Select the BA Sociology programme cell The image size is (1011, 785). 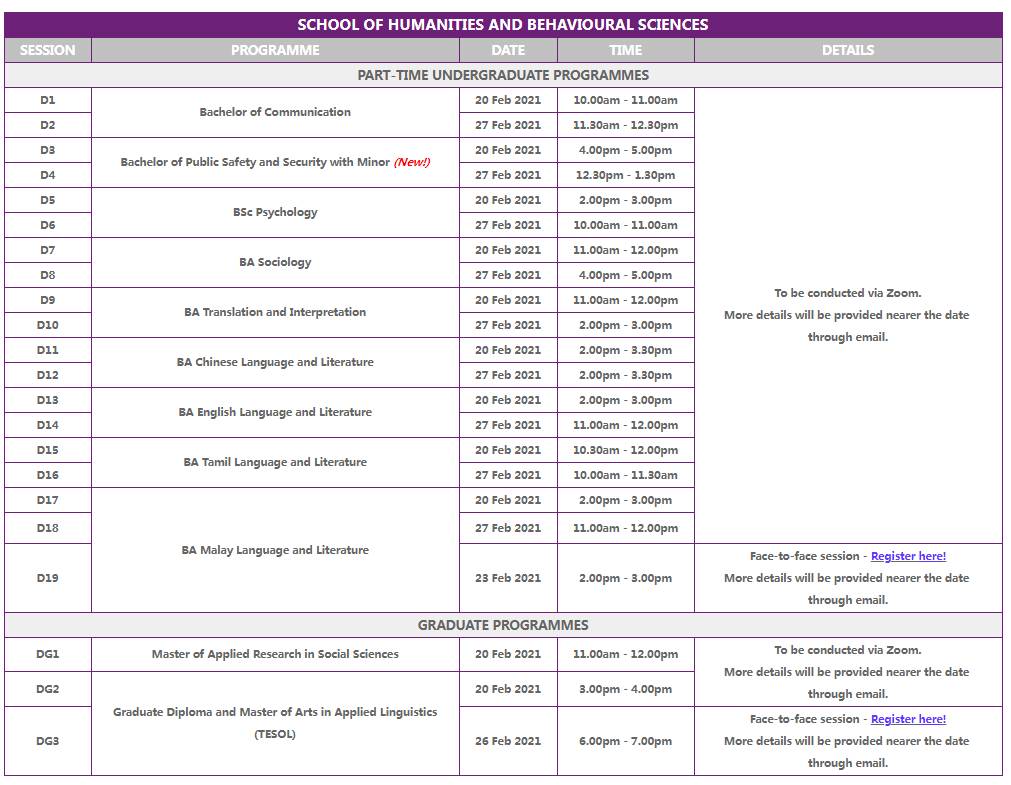point(274,262)
